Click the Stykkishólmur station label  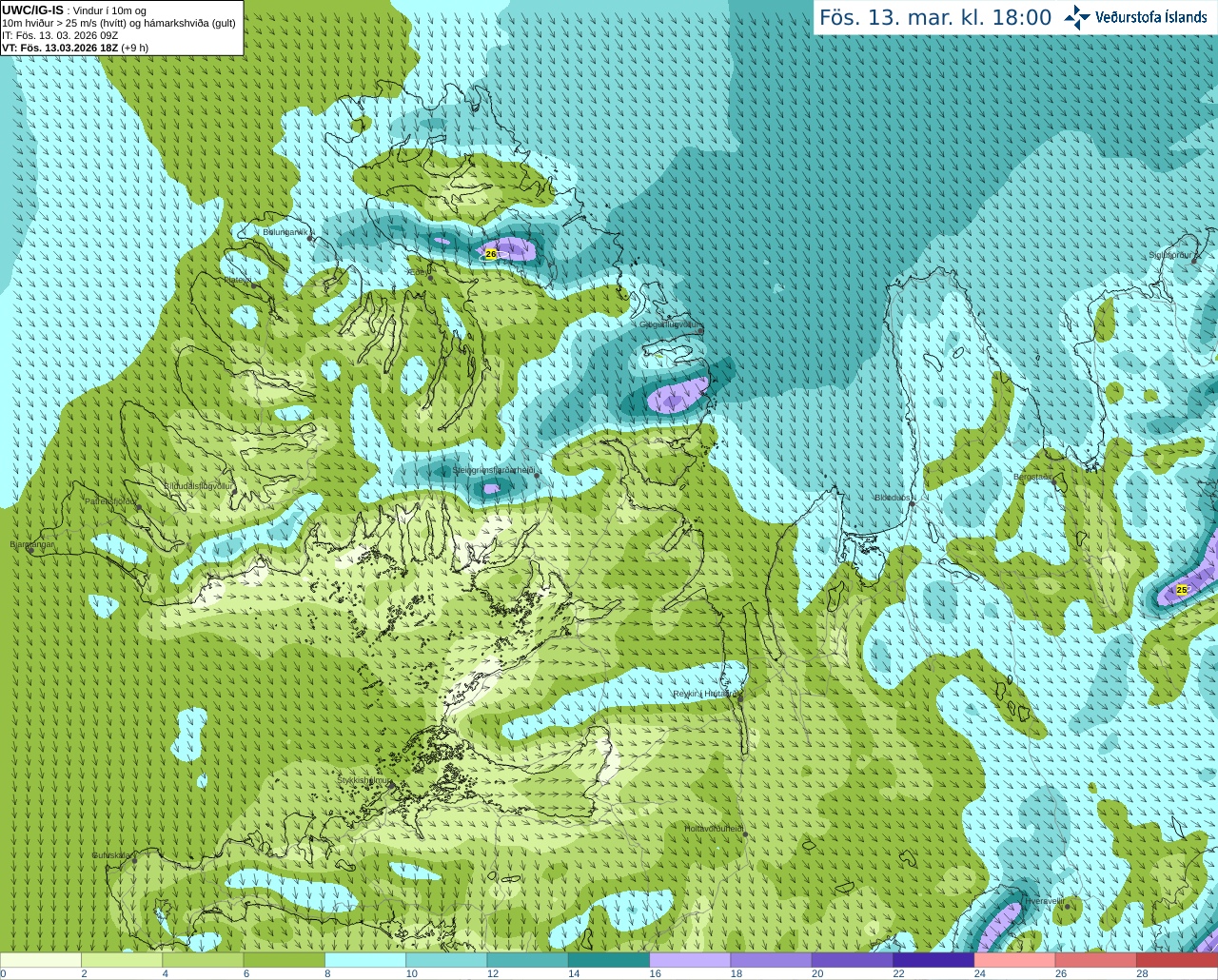click(364, 780)
